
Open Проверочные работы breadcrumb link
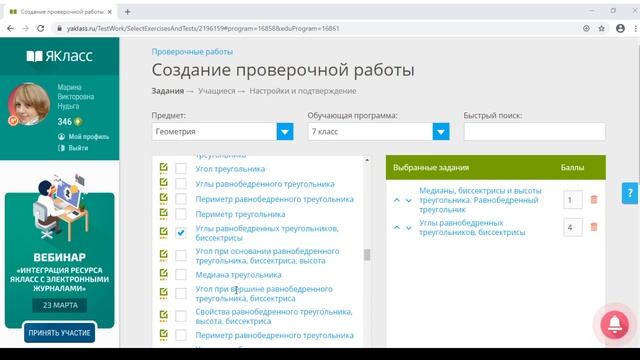(x=192, y=52)
